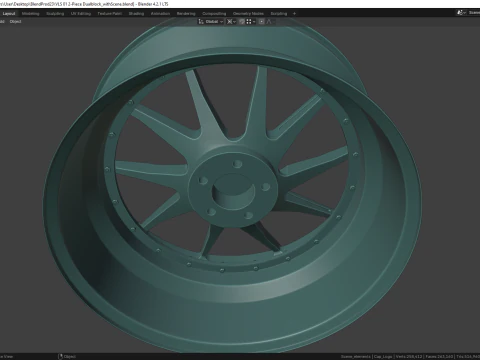Toggle proportional editing on
Viewport: 480px width, 360px height.
(261, 22)
